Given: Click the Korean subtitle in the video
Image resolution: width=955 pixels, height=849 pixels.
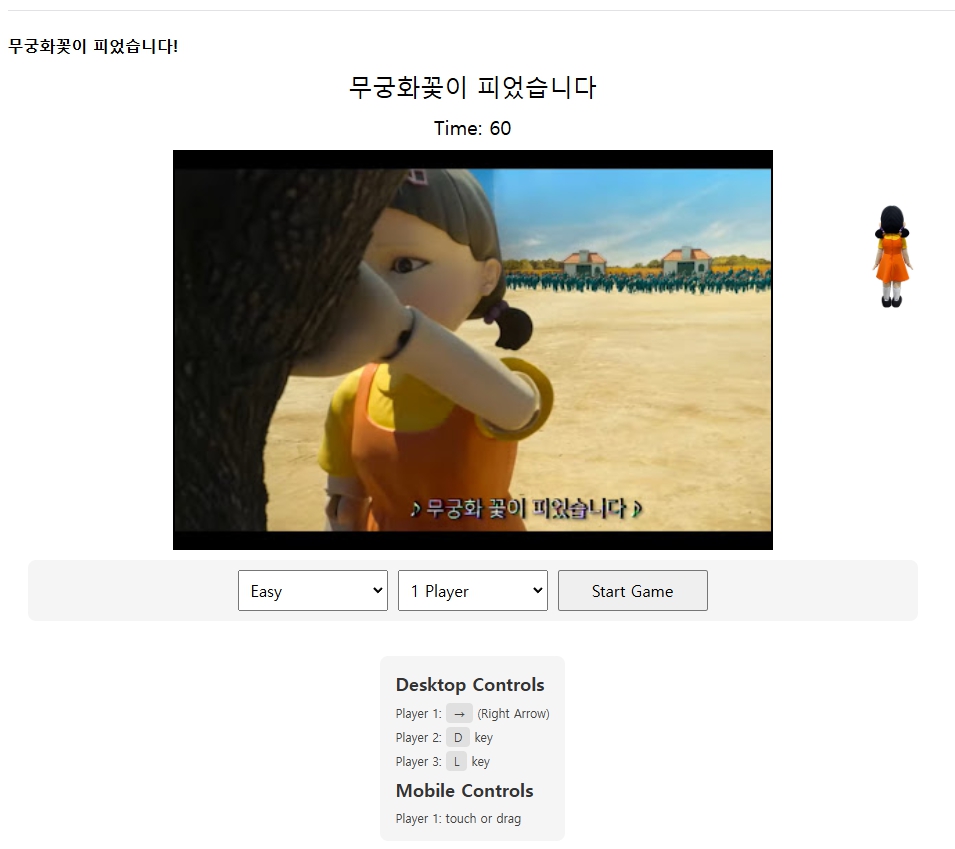Looking at the screenshot, I should [526, 508].
